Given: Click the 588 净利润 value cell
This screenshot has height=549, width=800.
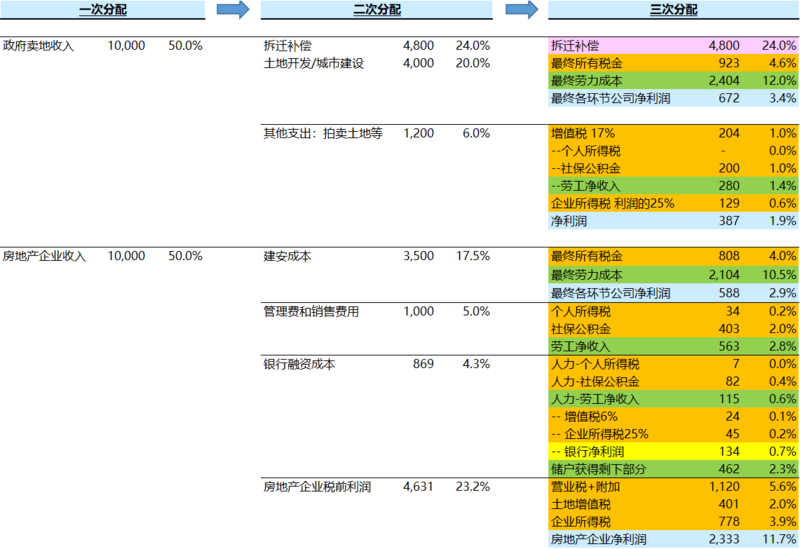Looking at the screenshot, I should click(x=729, y=293).
